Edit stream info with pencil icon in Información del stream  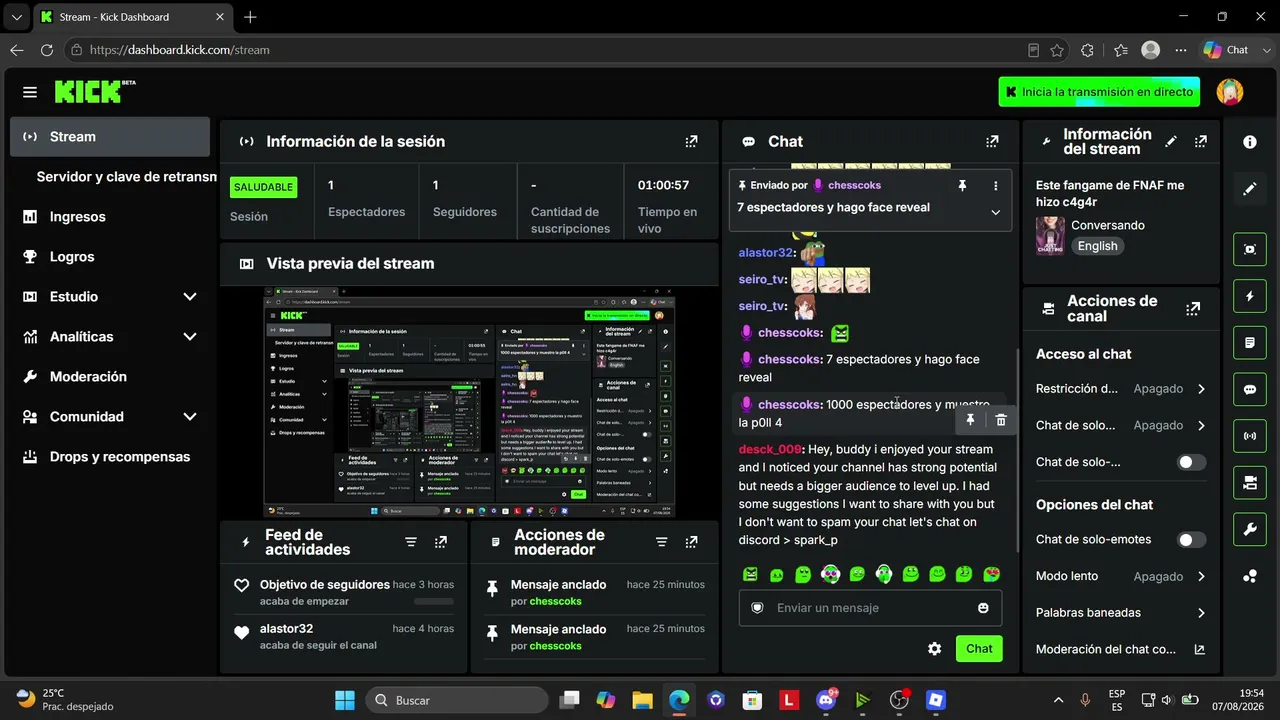click(x=1171, y=142)
